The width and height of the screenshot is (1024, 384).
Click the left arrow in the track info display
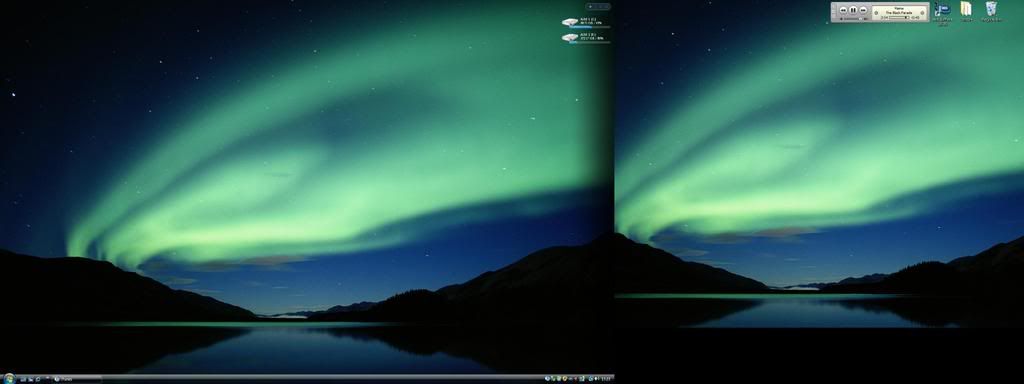point(876,12)
